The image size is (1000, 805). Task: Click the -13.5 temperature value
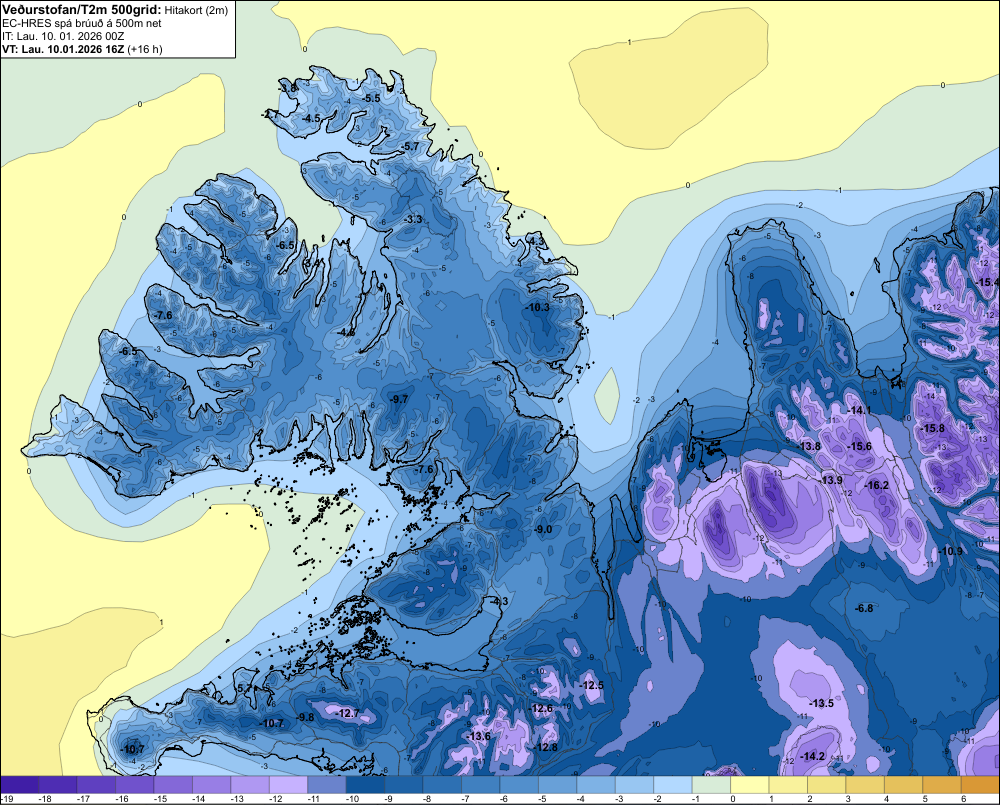click(821, 703)
